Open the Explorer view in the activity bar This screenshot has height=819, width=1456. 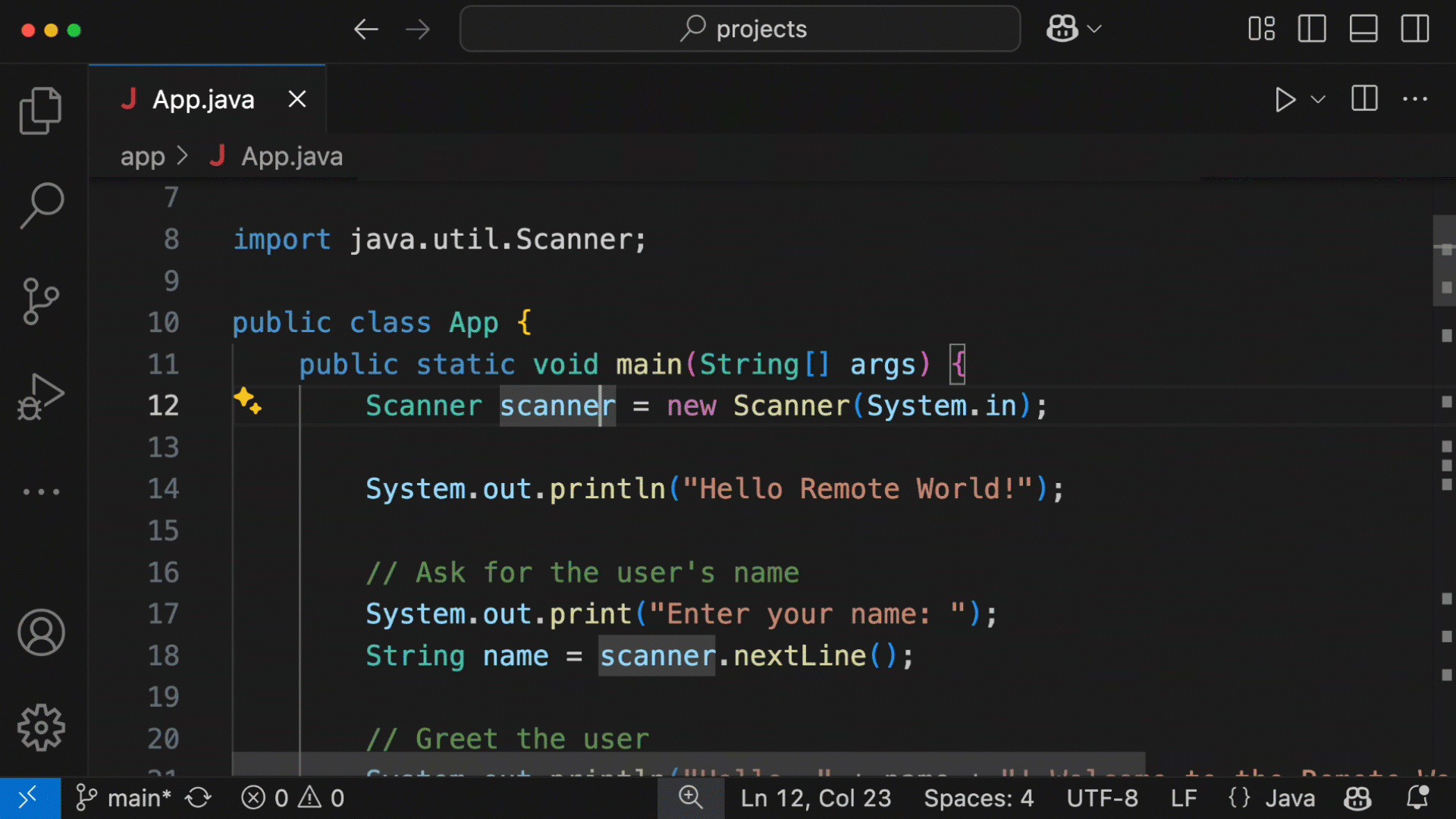click(41, 110)
